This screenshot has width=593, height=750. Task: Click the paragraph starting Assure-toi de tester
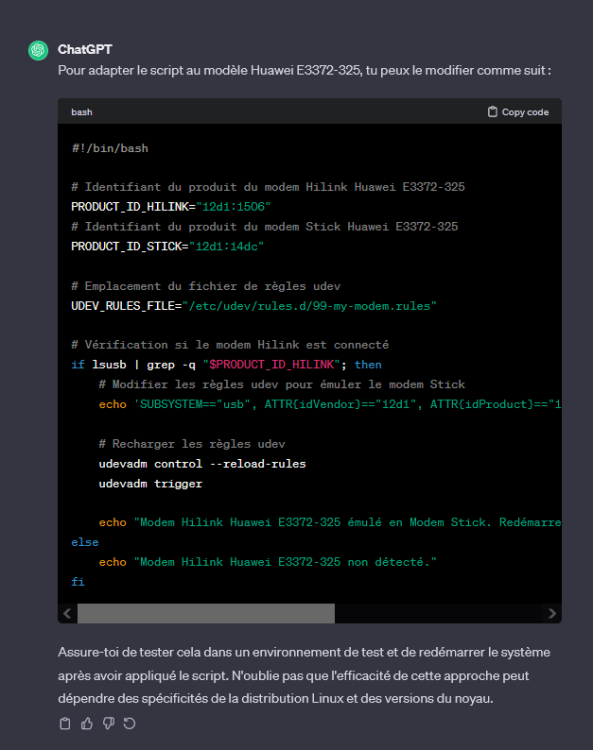304,675
